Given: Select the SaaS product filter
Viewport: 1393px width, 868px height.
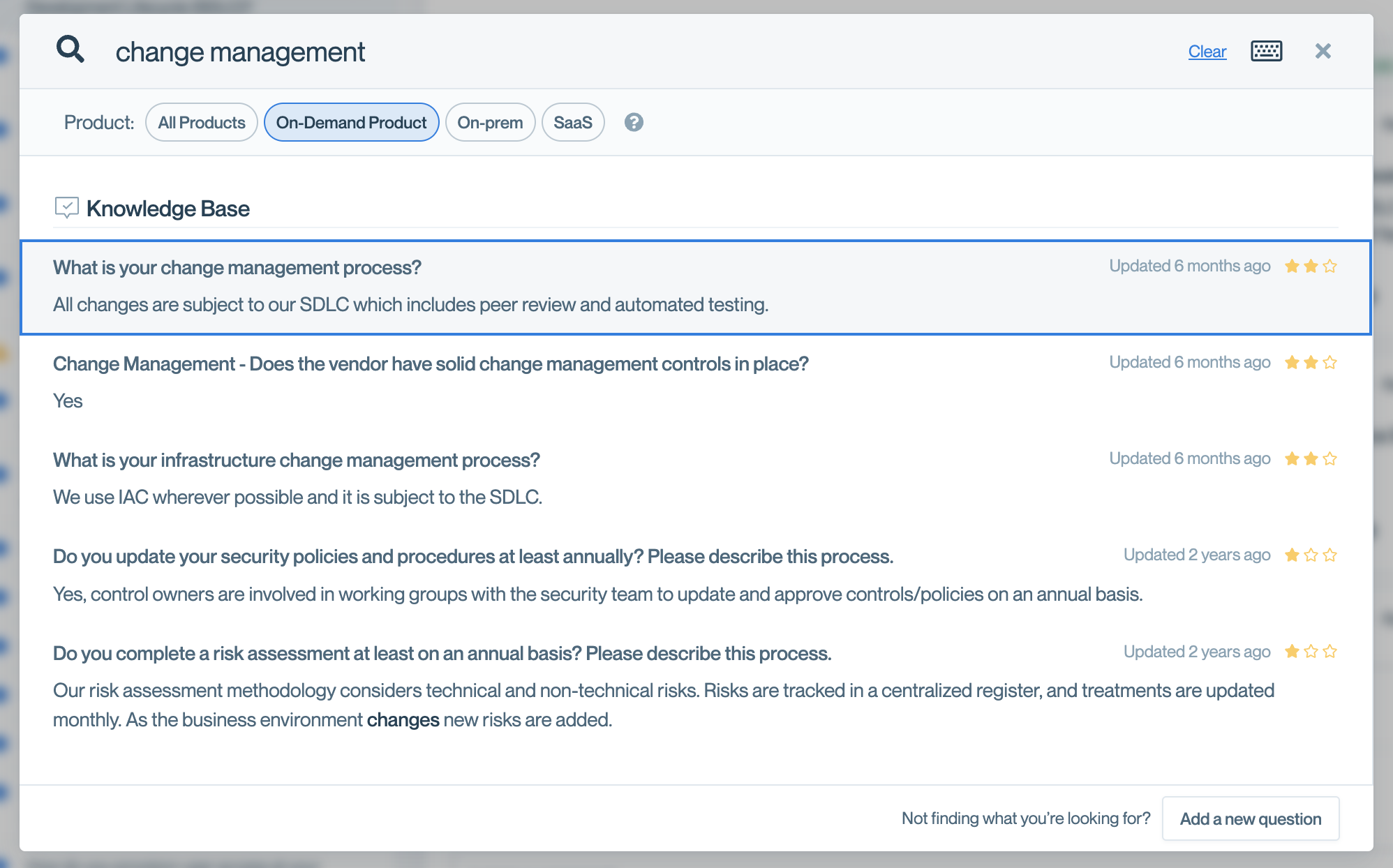Looking at the screenshot, I should pyautogui.click(x=572, y=122).
